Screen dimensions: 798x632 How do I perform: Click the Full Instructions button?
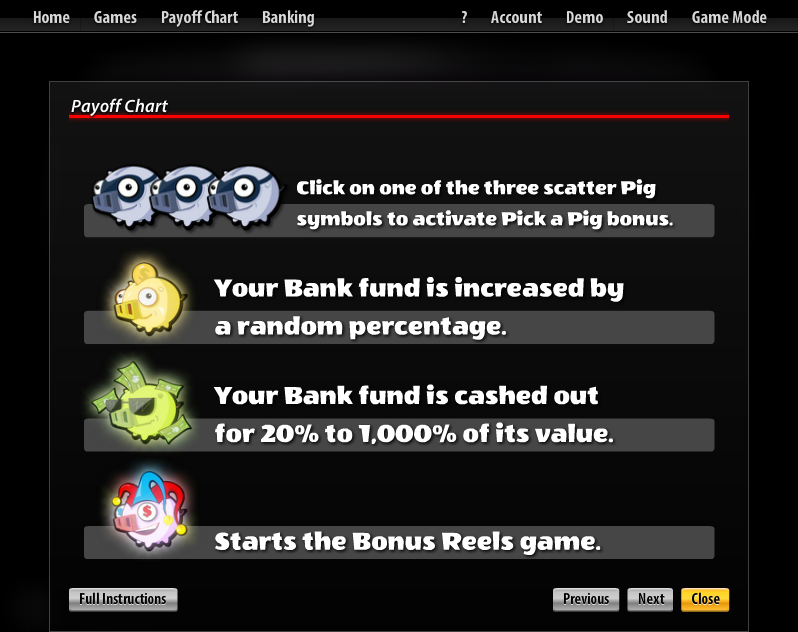123,599
